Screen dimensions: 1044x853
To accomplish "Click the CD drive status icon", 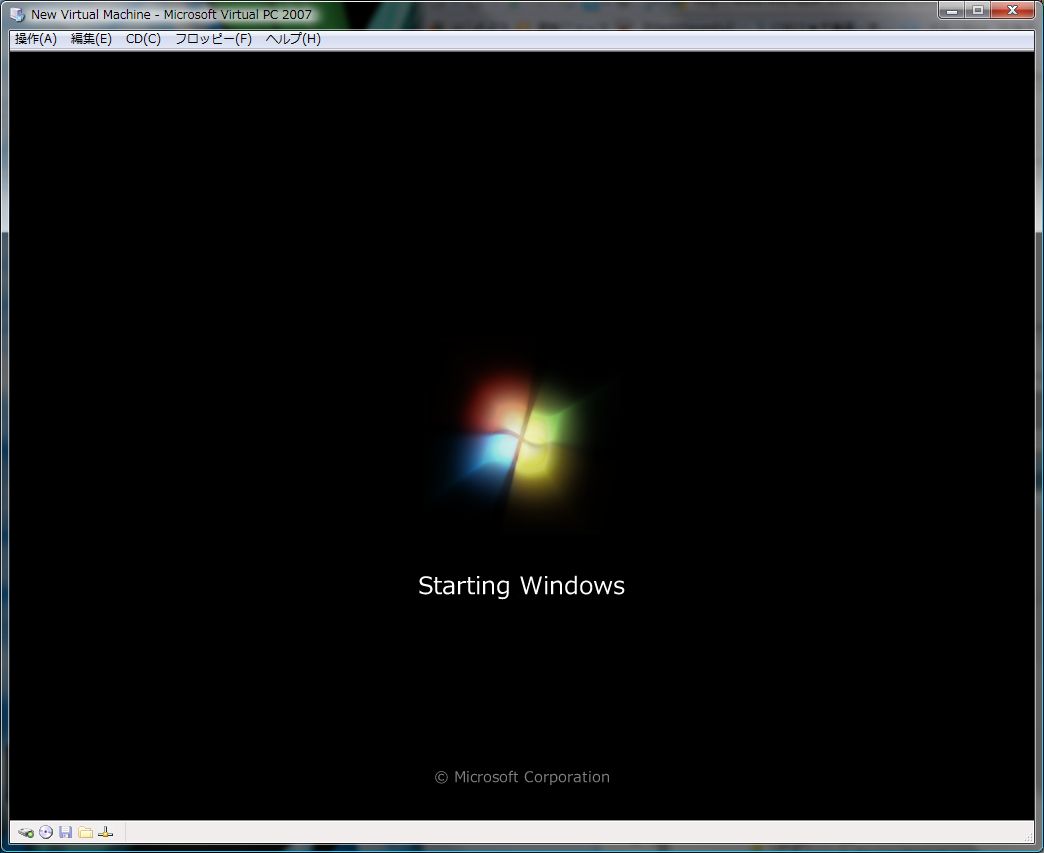I will pyautogui.click(x=46, y=832).
